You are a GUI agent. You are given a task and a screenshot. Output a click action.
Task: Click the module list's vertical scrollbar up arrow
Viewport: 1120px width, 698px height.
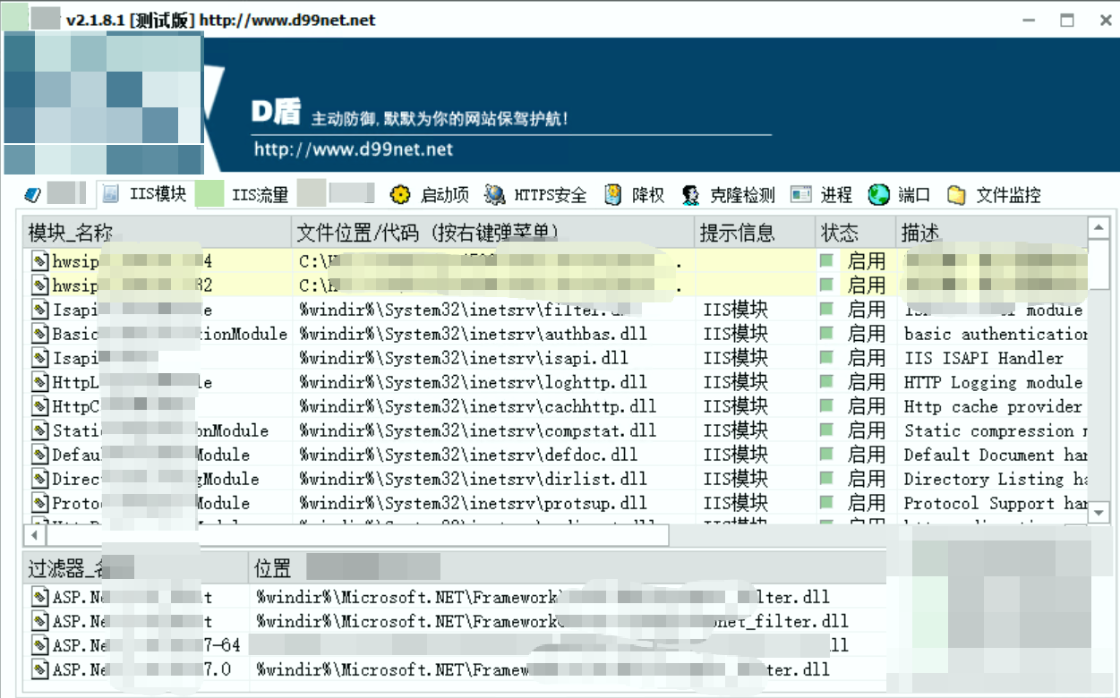1099,228
